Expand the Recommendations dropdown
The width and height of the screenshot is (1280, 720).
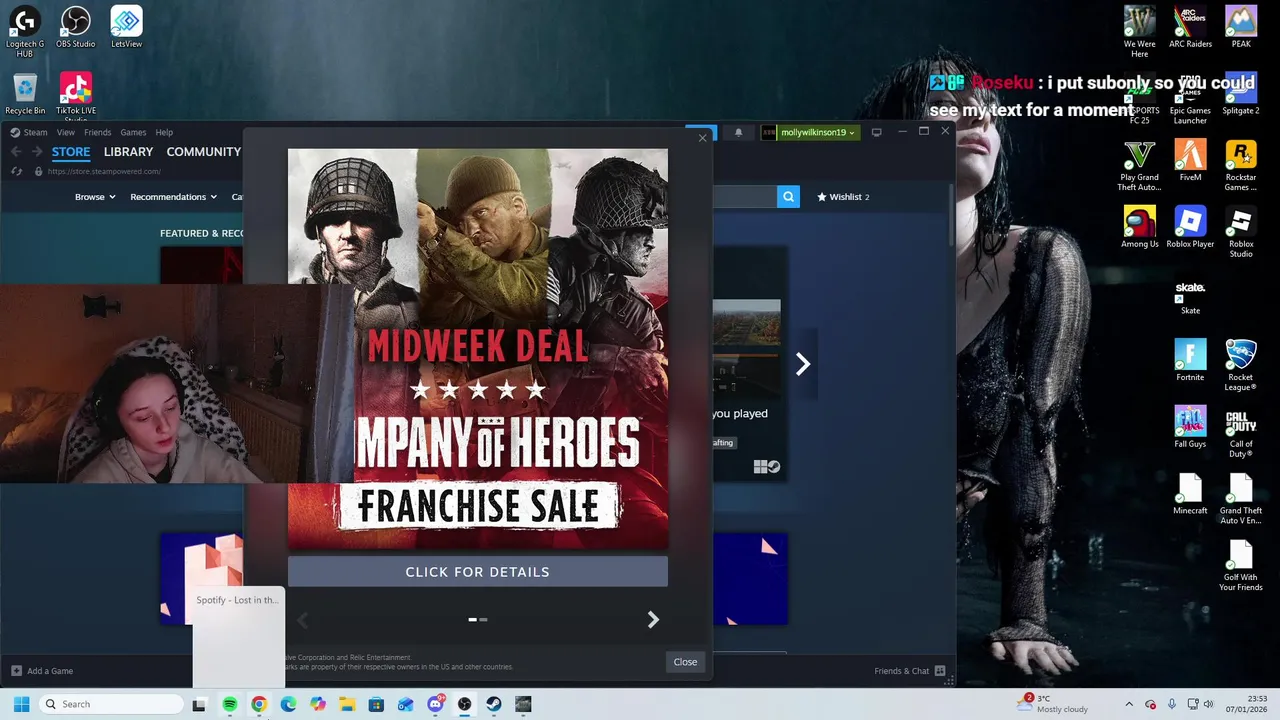(174, 197)
